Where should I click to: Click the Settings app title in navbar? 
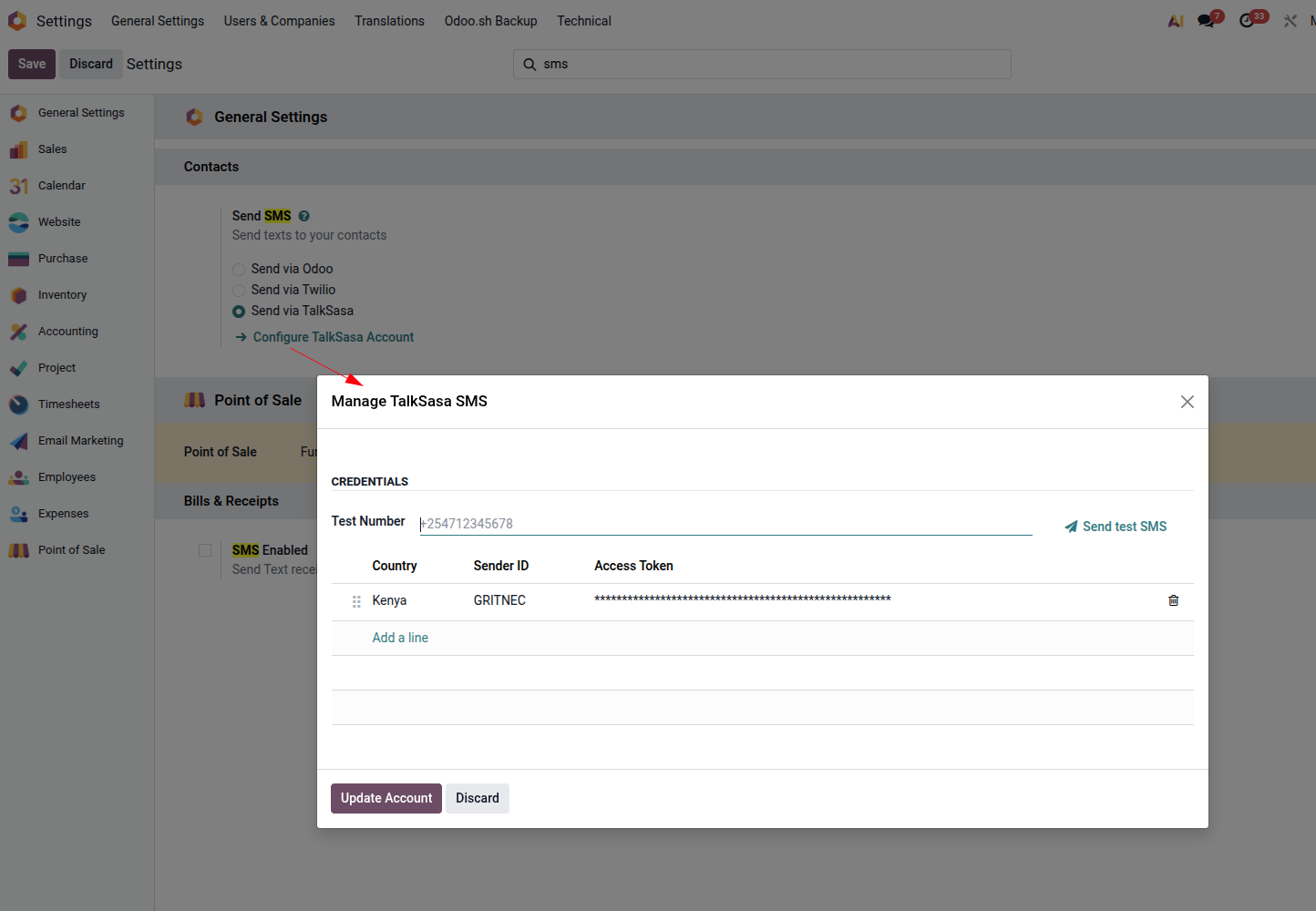64,20
